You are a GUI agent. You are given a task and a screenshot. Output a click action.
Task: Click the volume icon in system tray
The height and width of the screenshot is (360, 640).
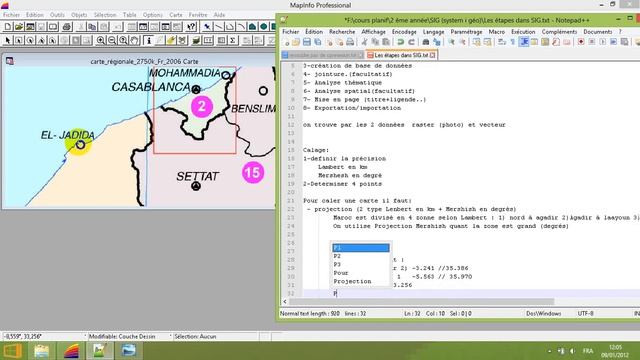(572, 351)
